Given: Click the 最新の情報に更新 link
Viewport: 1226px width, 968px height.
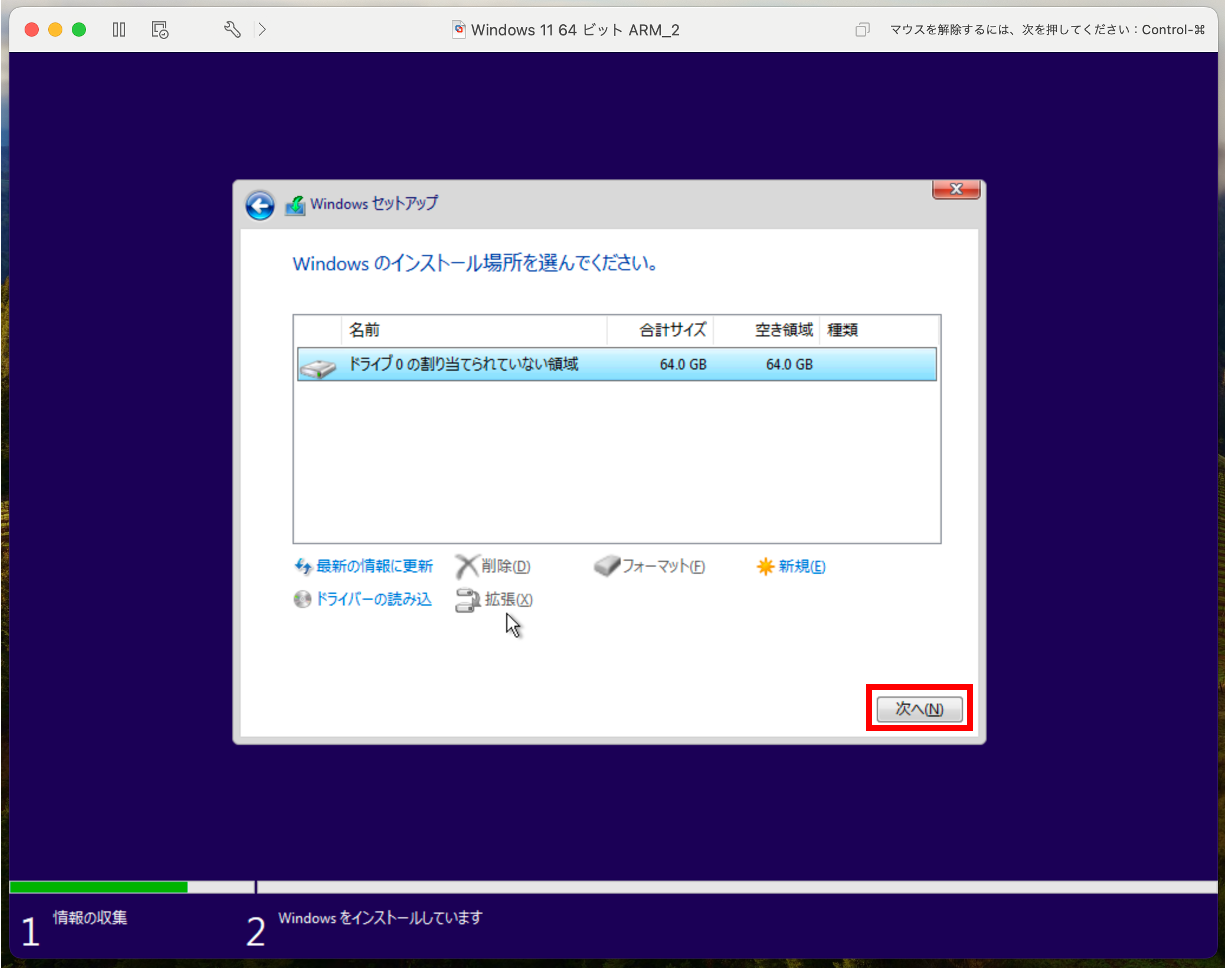Looking at the screenshot, I should (375, 567).
